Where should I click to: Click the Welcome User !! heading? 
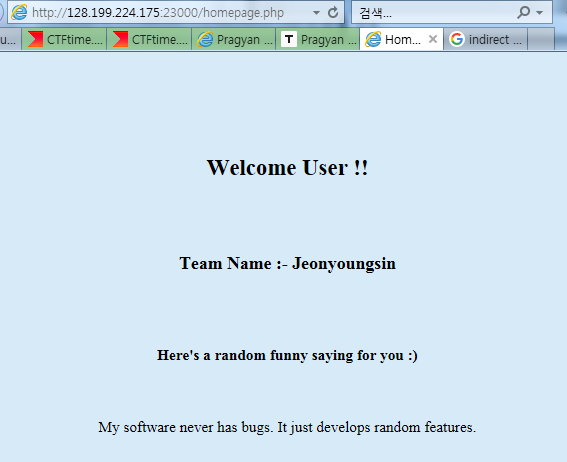(x=287, y=168)
